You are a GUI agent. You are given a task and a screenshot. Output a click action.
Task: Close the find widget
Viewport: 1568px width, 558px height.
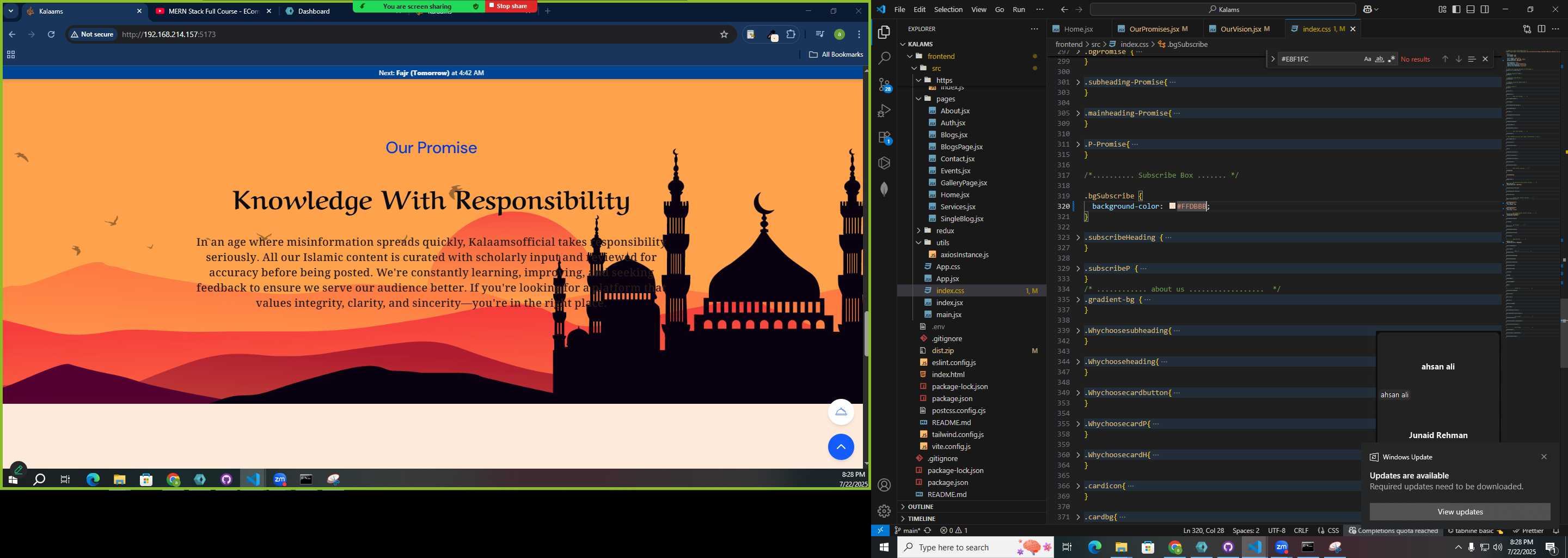point(1485,59)
